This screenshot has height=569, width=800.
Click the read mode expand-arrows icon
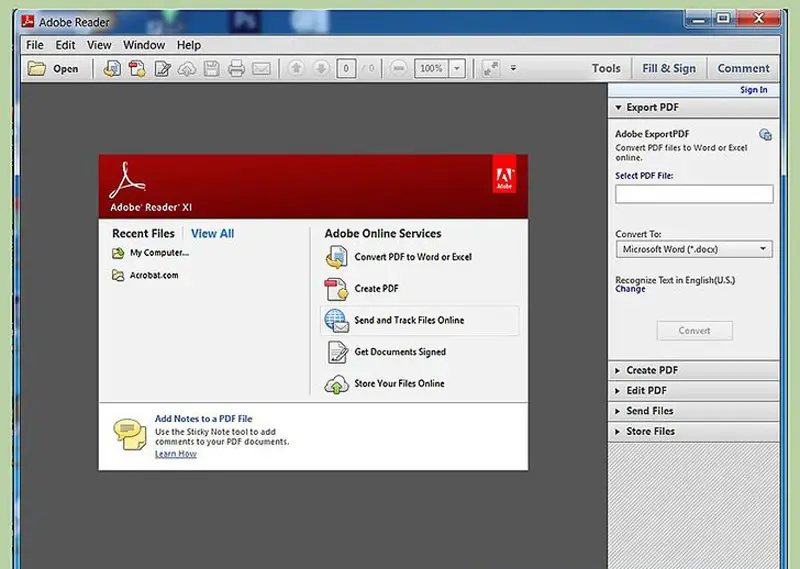click(491, 68)
